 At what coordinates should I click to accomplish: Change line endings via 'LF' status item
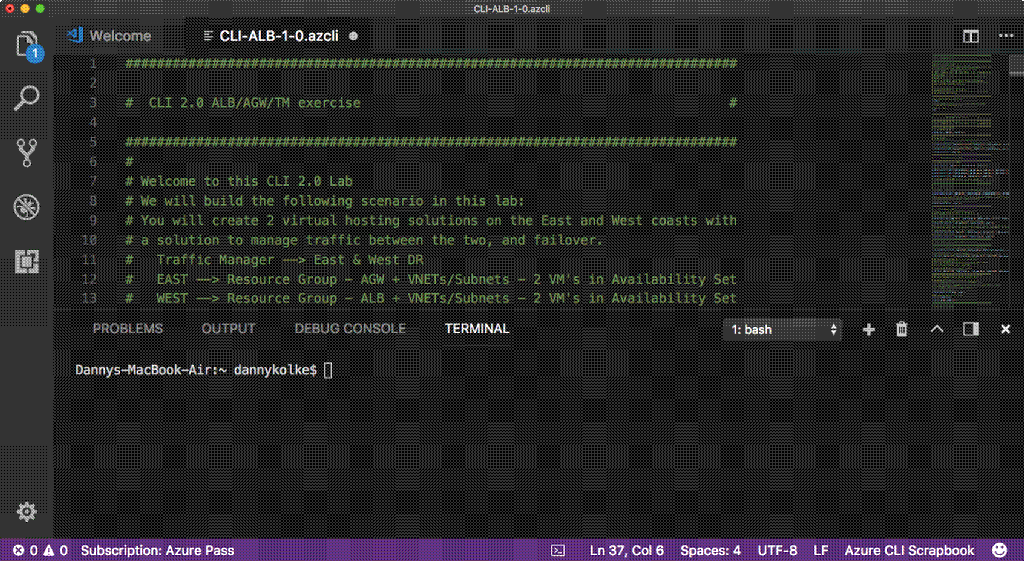(x=821, y=551)
